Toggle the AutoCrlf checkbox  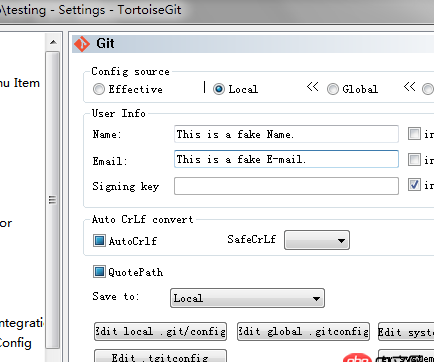click(99, 240)
